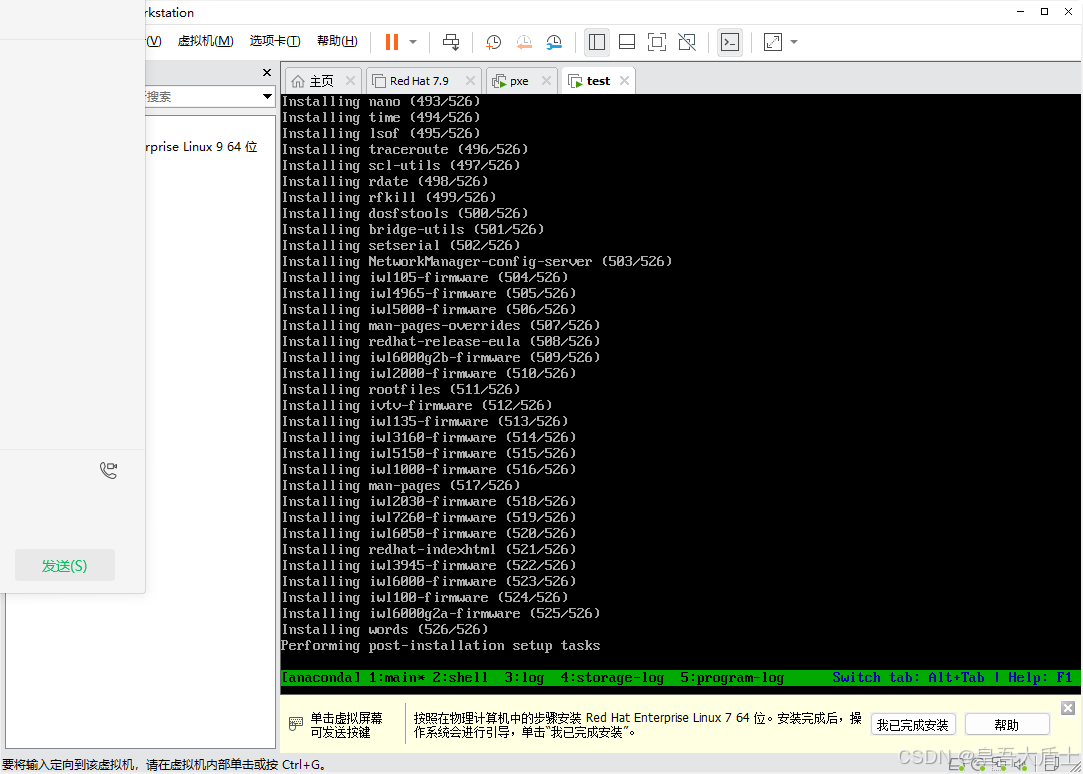Click the stretch guest display icon
This screenshot has width=1083, height=774.
coord(773,42)
